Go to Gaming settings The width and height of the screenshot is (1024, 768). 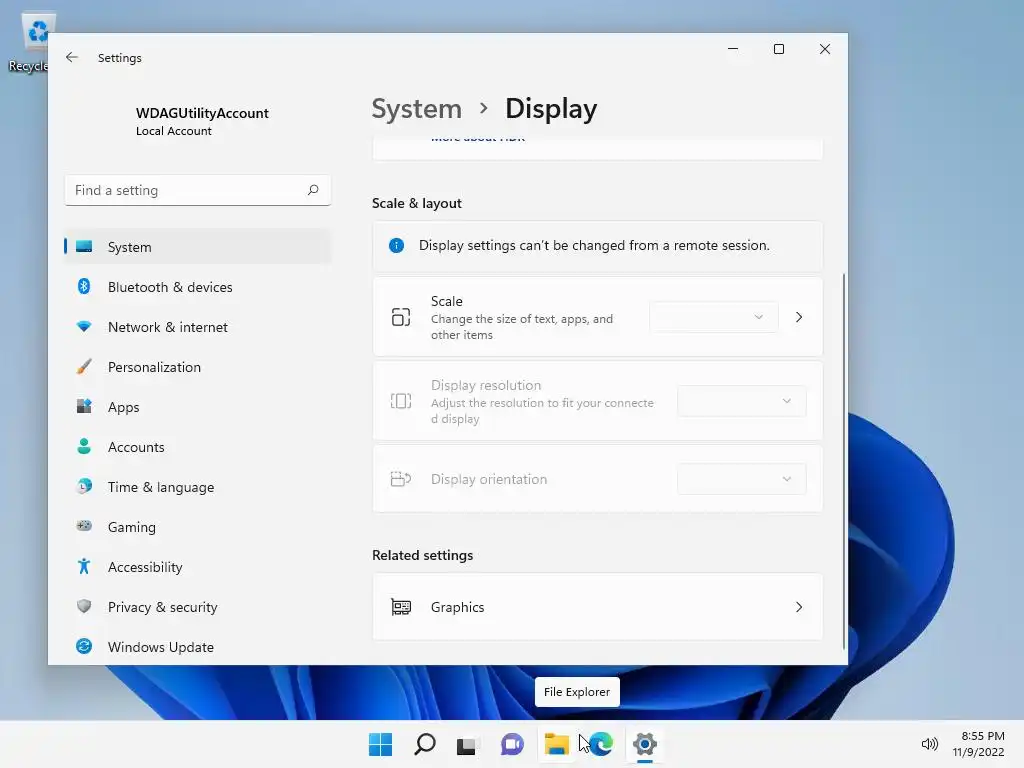click(198, 526)
